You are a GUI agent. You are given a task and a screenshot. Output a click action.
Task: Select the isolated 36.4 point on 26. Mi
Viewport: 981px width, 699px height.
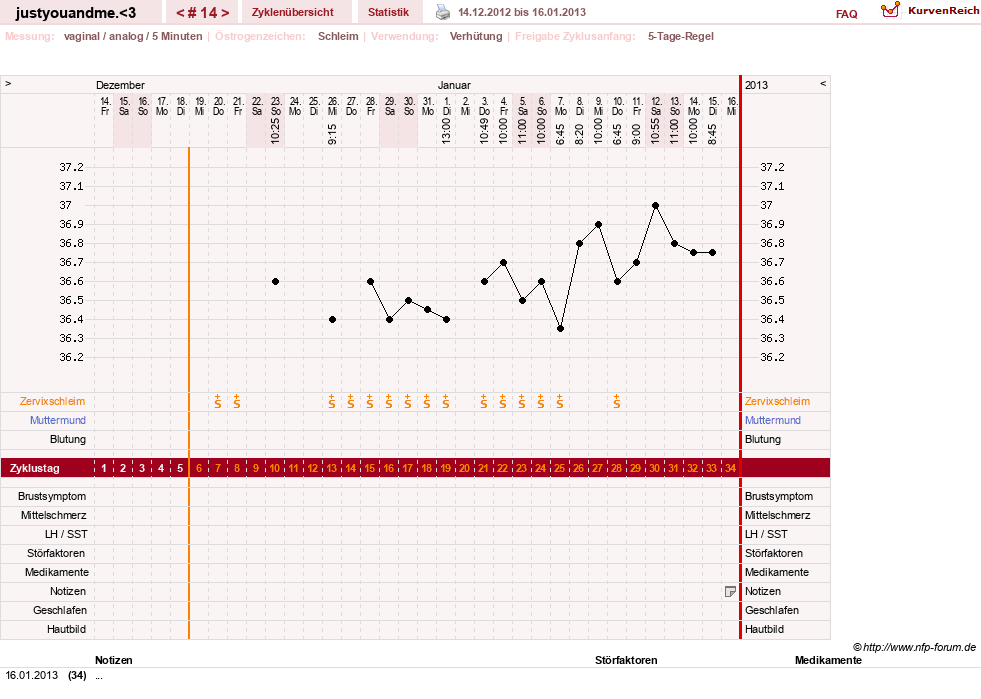coord(332,319)
